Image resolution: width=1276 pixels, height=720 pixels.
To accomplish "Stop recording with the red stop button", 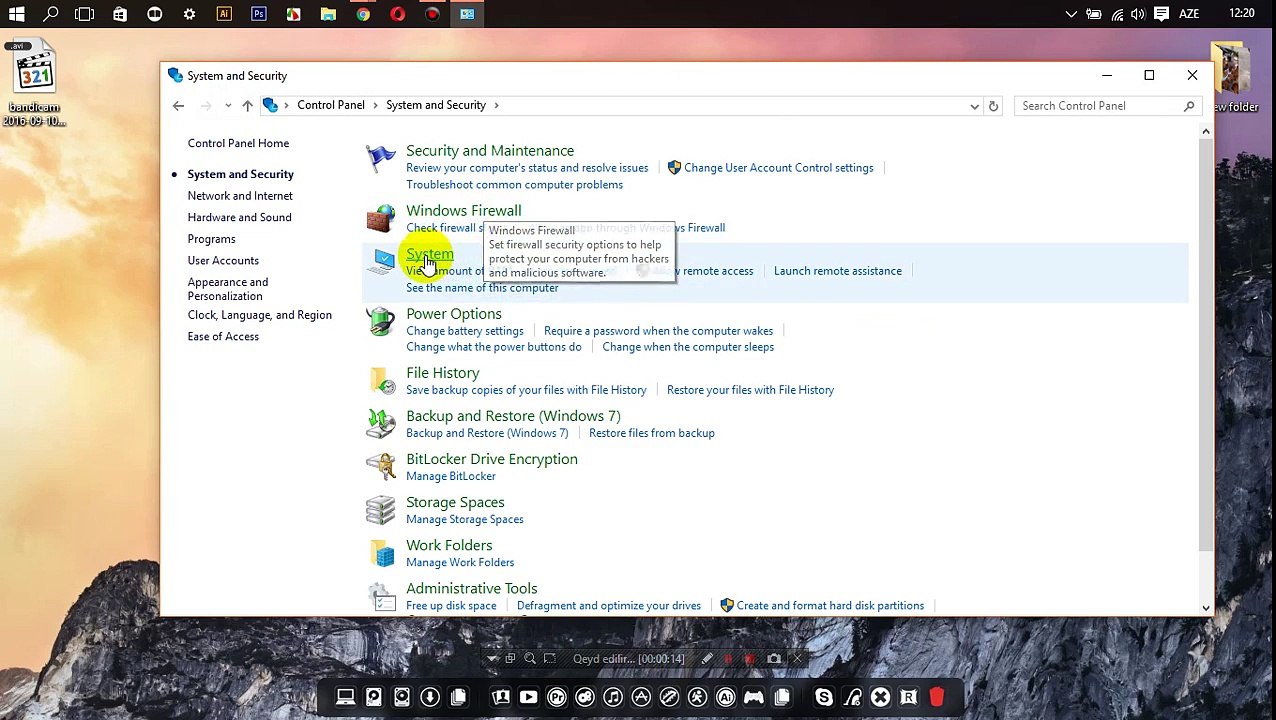I will tap(750, 659).
